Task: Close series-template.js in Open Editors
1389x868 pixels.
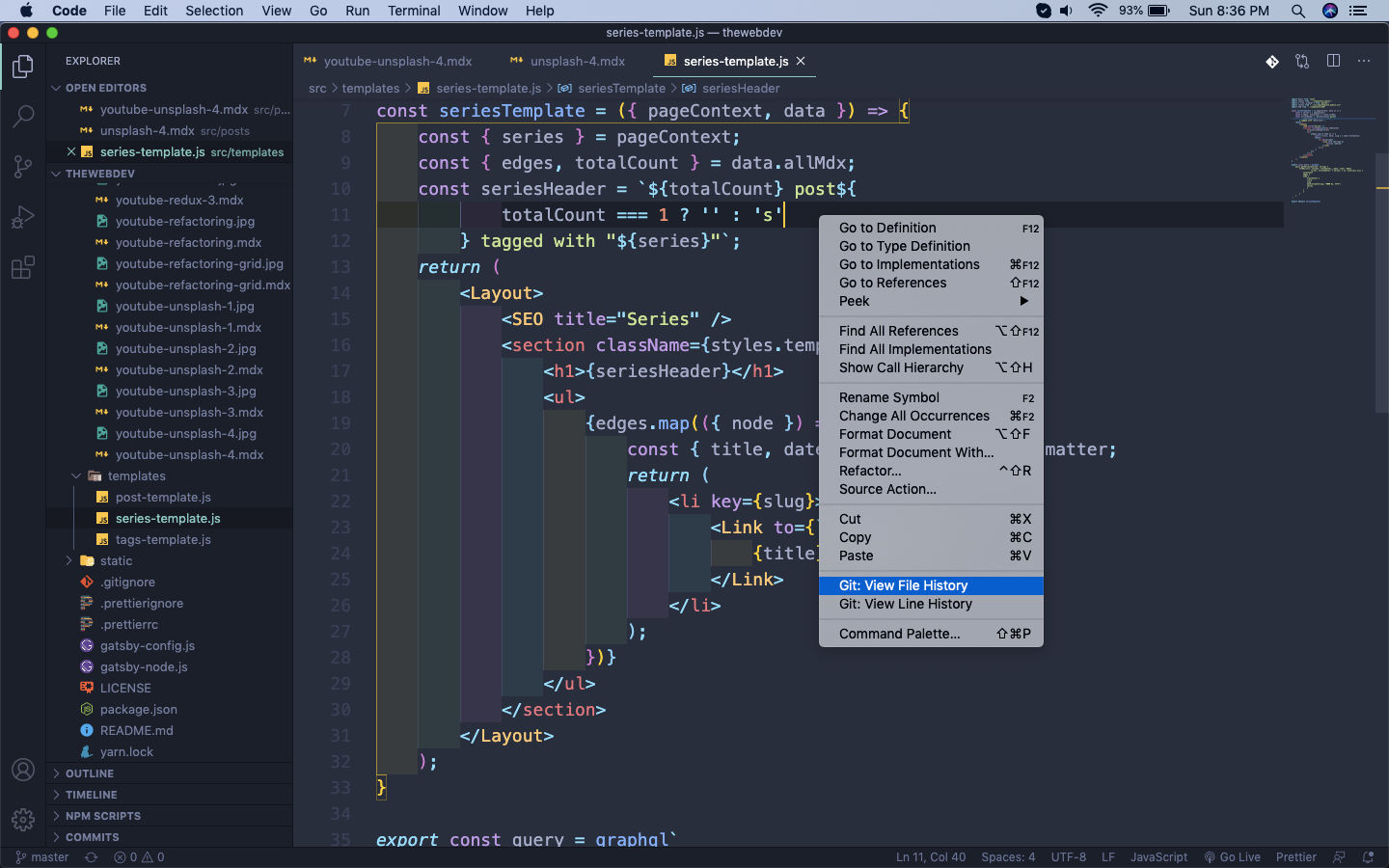Action: pyautogui.click(x=71, y=151)
